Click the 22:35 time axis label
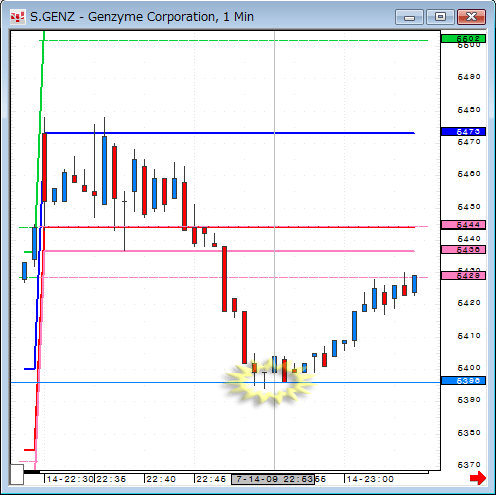 [111, 479]
